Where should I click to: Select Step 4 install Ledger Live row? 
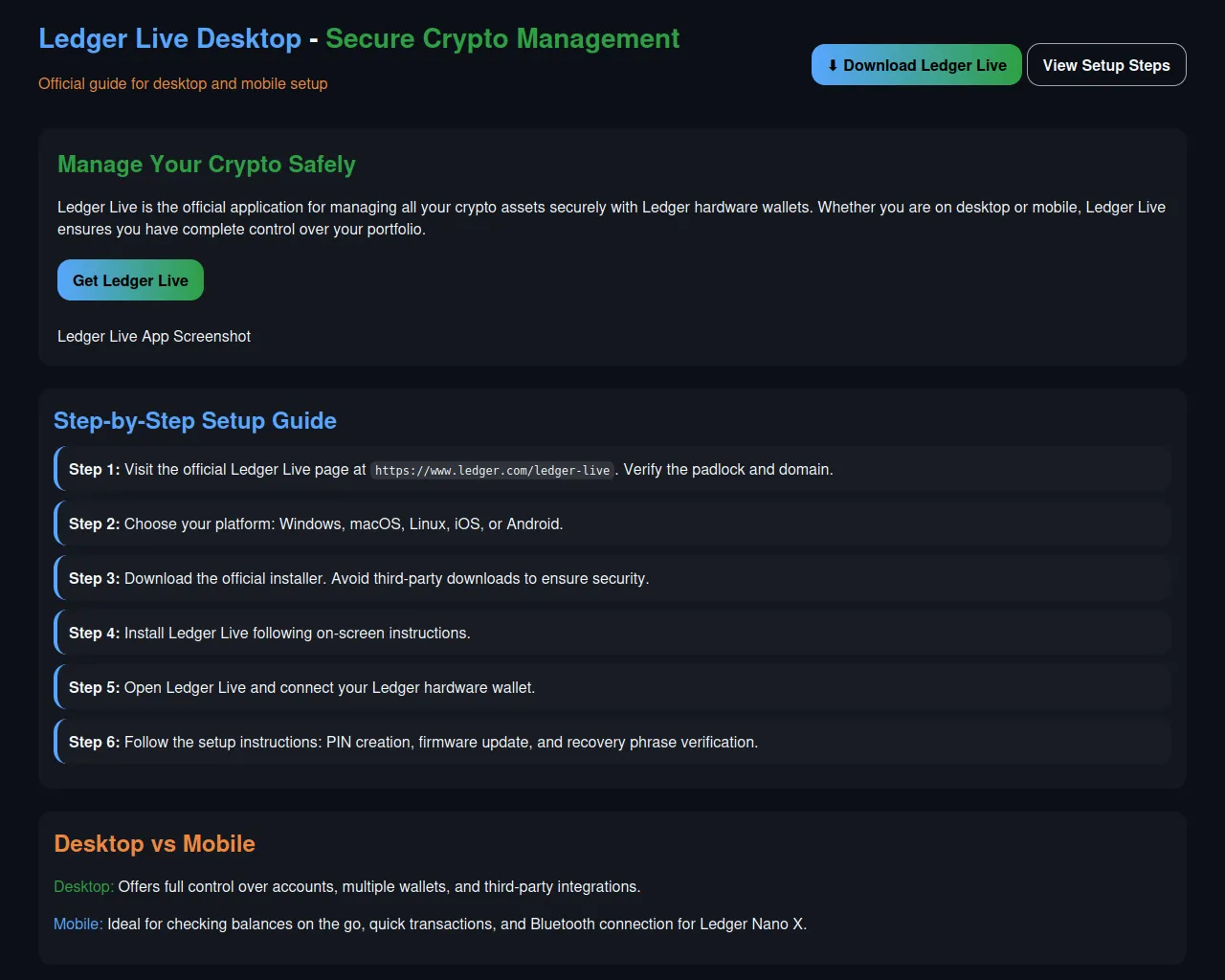tap(612, 633)
